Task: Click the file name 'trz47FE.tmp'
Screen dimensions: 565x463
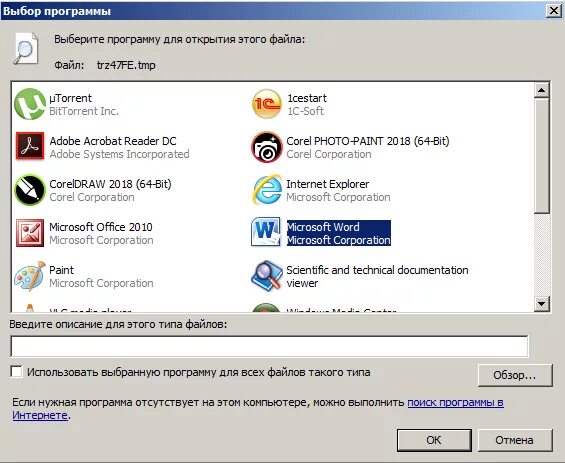Action: pos(126,65)
